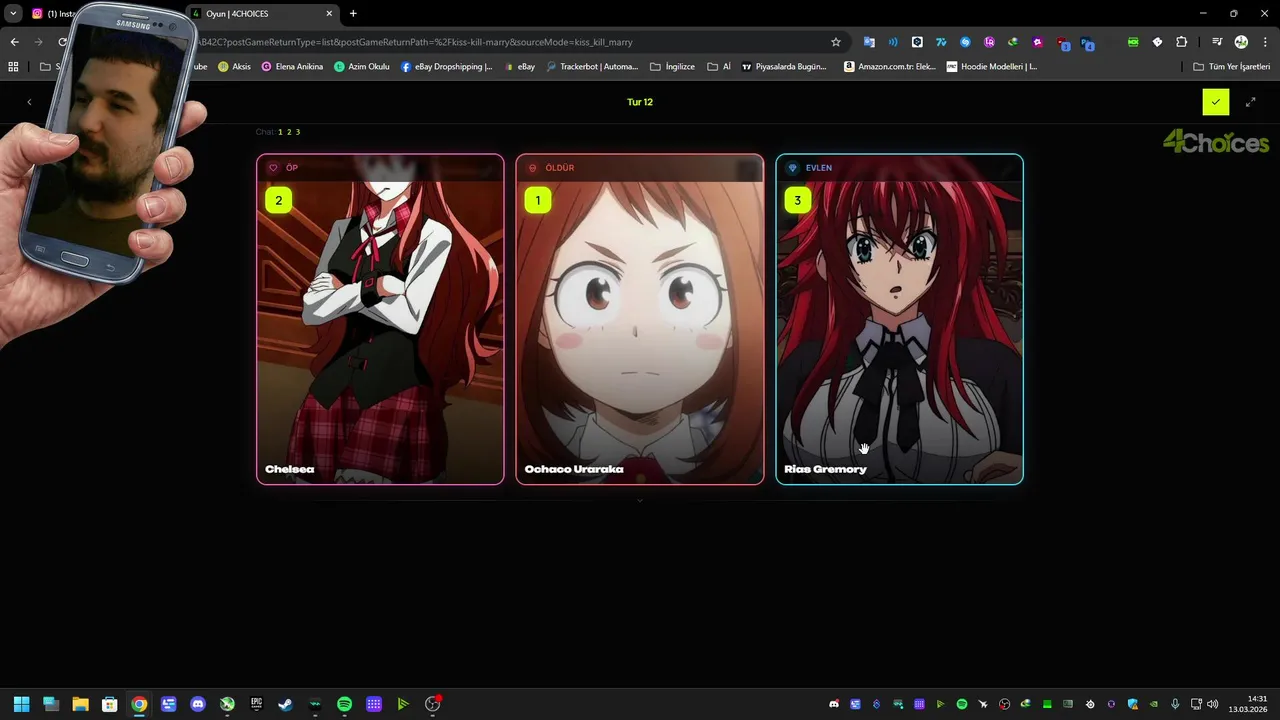Open the eBay Dropshipping bookmark

click(446, 67)
